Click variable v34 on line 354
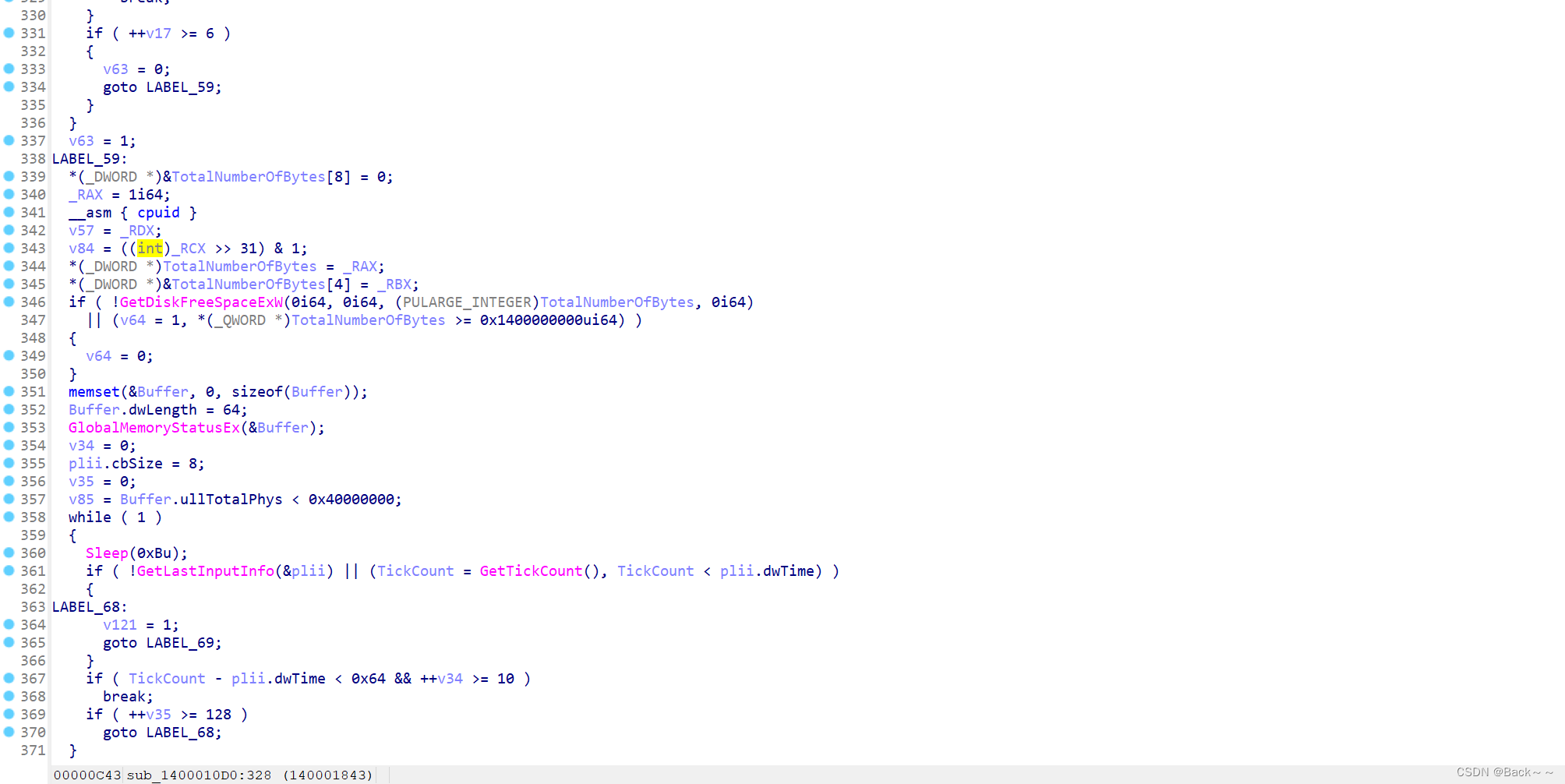The width and height of the screenshot is (1565, 784). click(x=81, y=446)
